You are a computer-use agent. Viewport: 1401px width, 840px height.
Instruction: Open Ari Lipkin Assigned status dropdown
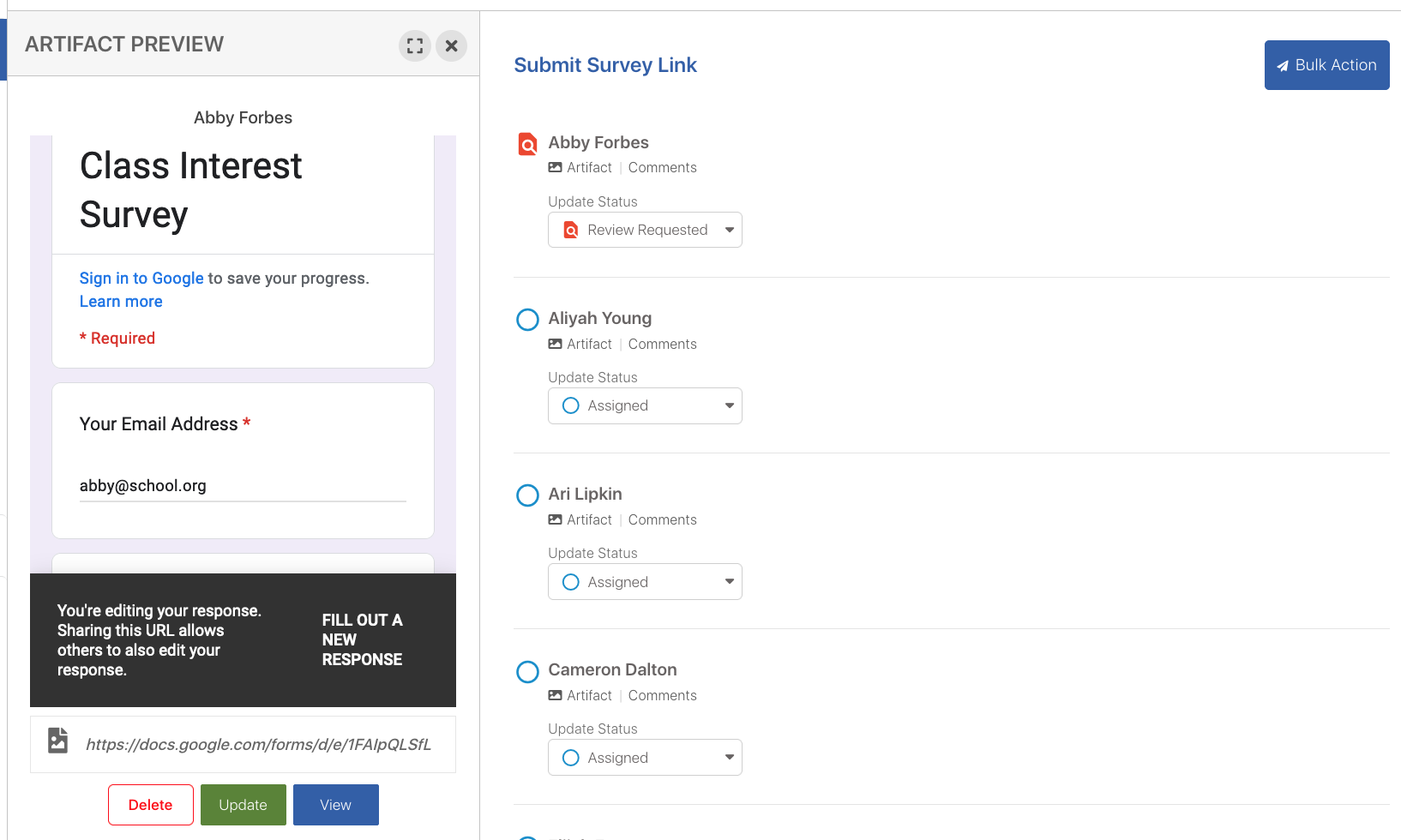pyautogui.click(x=645, y=582)
